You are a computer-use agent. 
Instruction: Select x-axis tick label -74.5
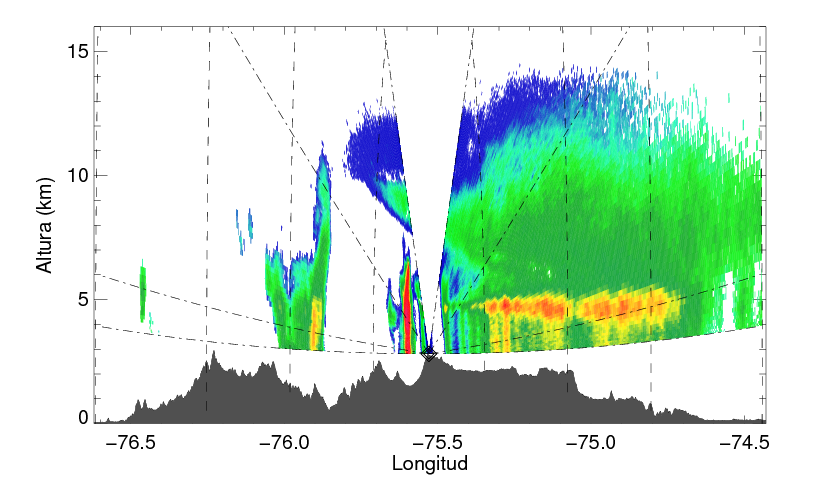[744, 443]
